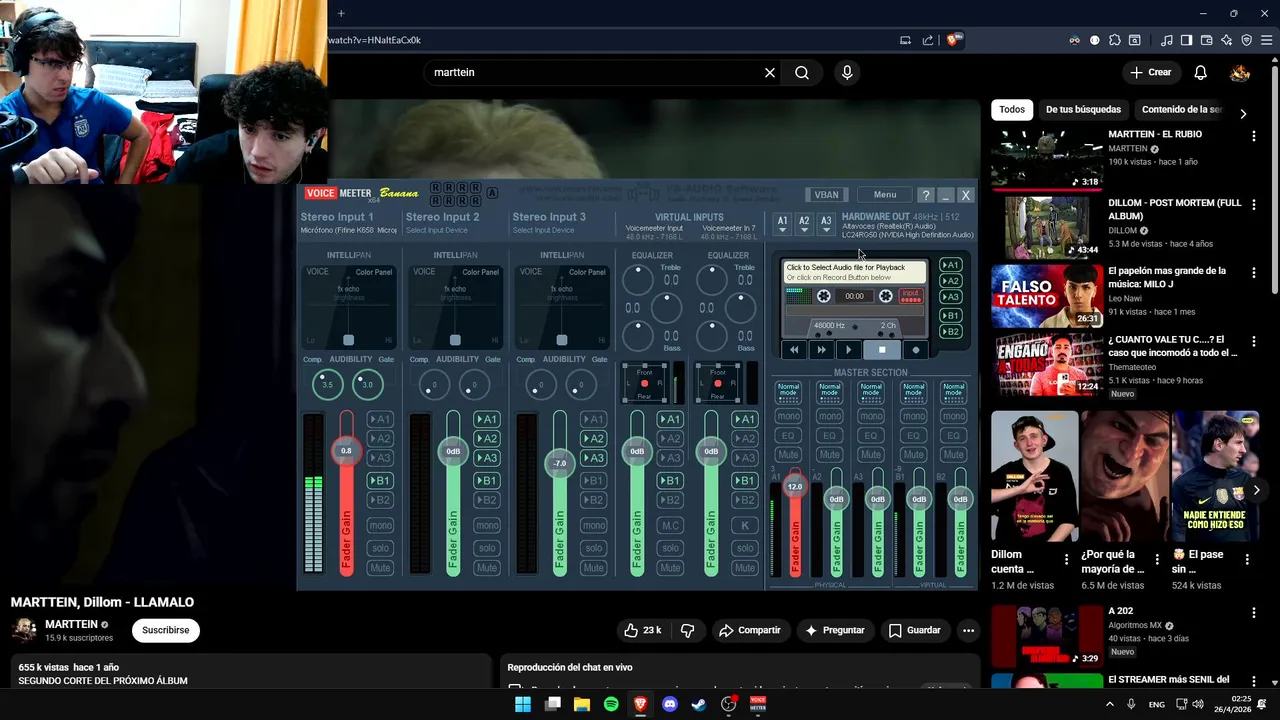Toggle A1 routing on Stereo Input 1
Image resolution: width=1280 pixels, height=720 pixels.
pyautogui.click(x=380, y=419)
